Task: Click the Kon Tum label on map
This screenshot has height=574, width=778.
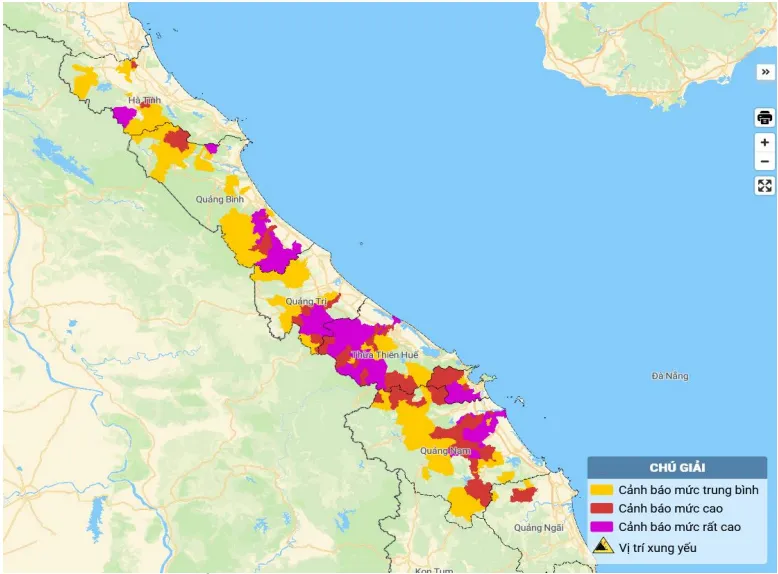Action: coord(434,569)
